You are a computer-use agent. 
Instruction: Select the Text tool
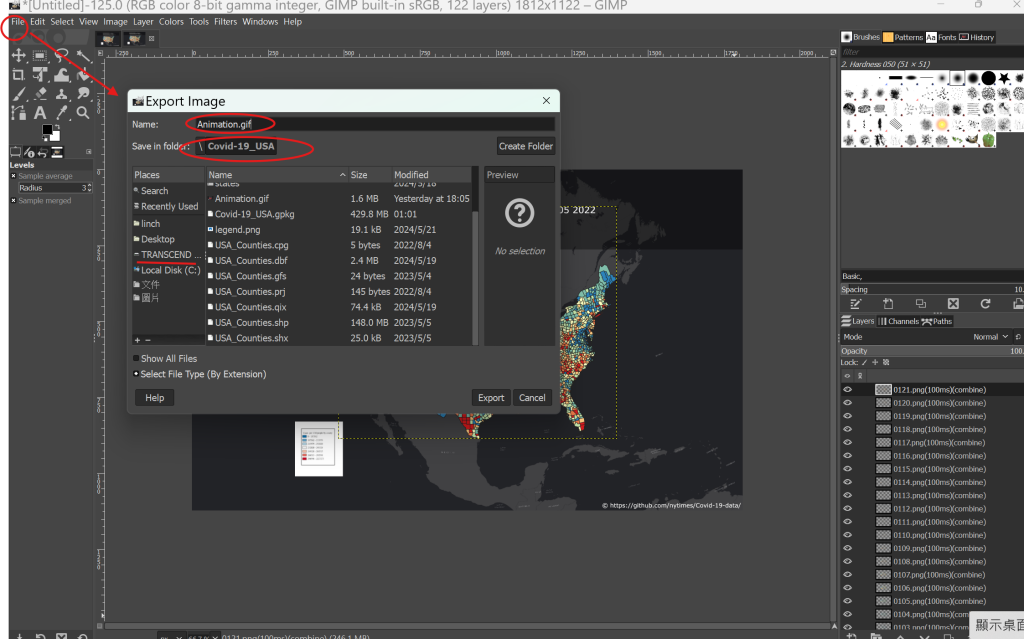click(40, 112)
